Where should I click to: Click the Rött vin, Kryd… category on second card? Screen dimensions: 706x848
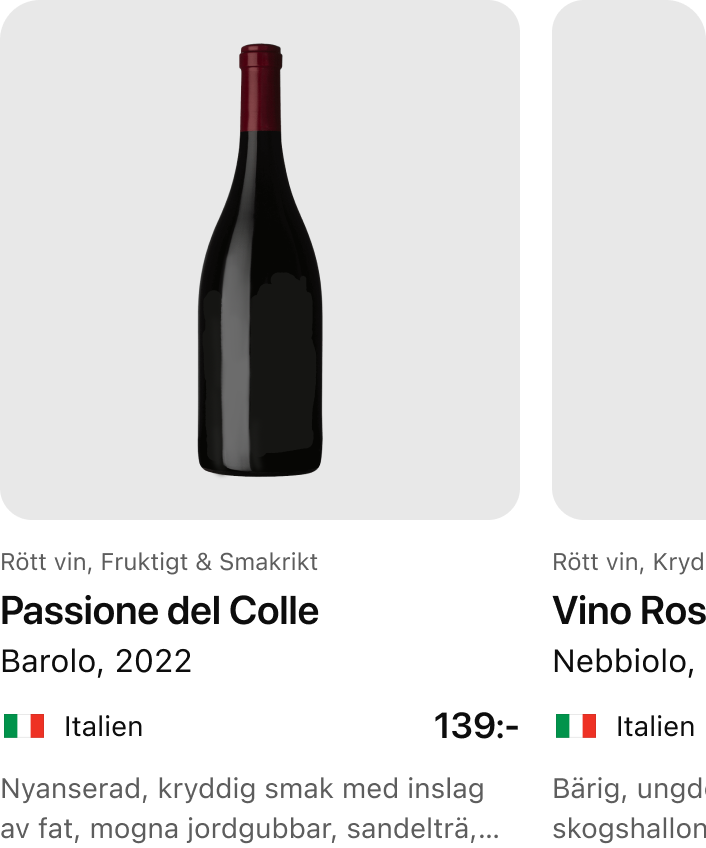point(629,562)
